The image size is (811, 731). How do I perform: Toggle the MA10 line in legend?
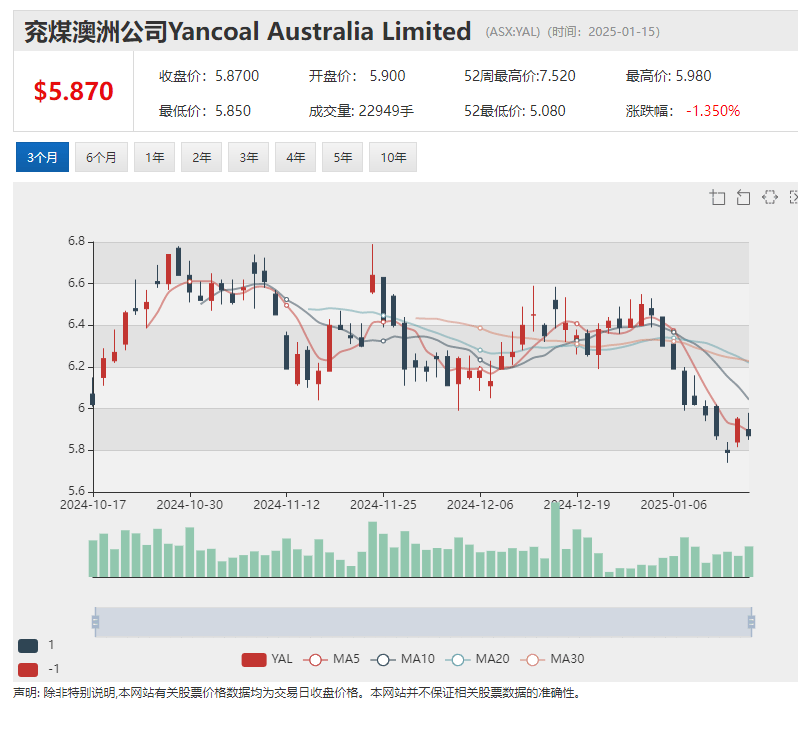tap(403, 659)
